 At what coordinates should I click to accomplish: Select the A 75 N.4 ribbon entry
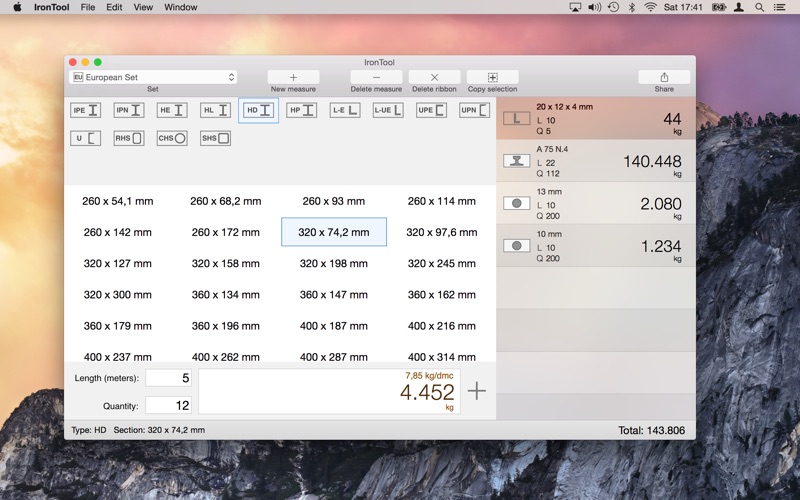[596, 161]
